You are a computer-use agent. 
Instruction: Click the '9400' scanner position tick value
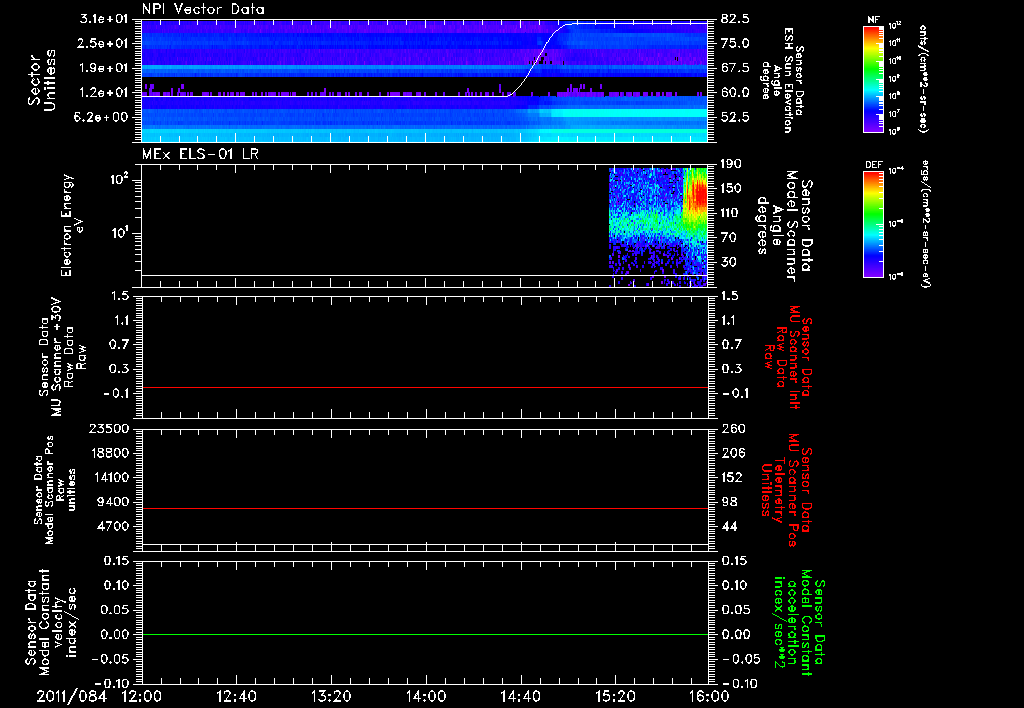pos(112,502)
